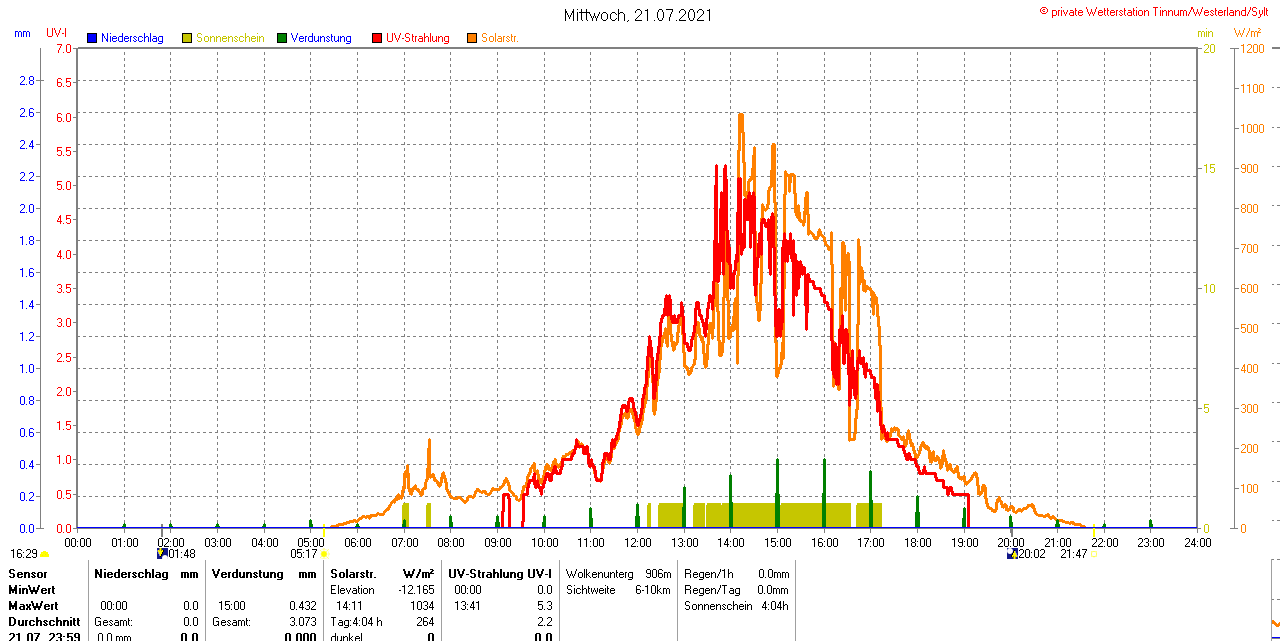Click the Sensor column header in table
1280x641 pixels.
(28, 574)
